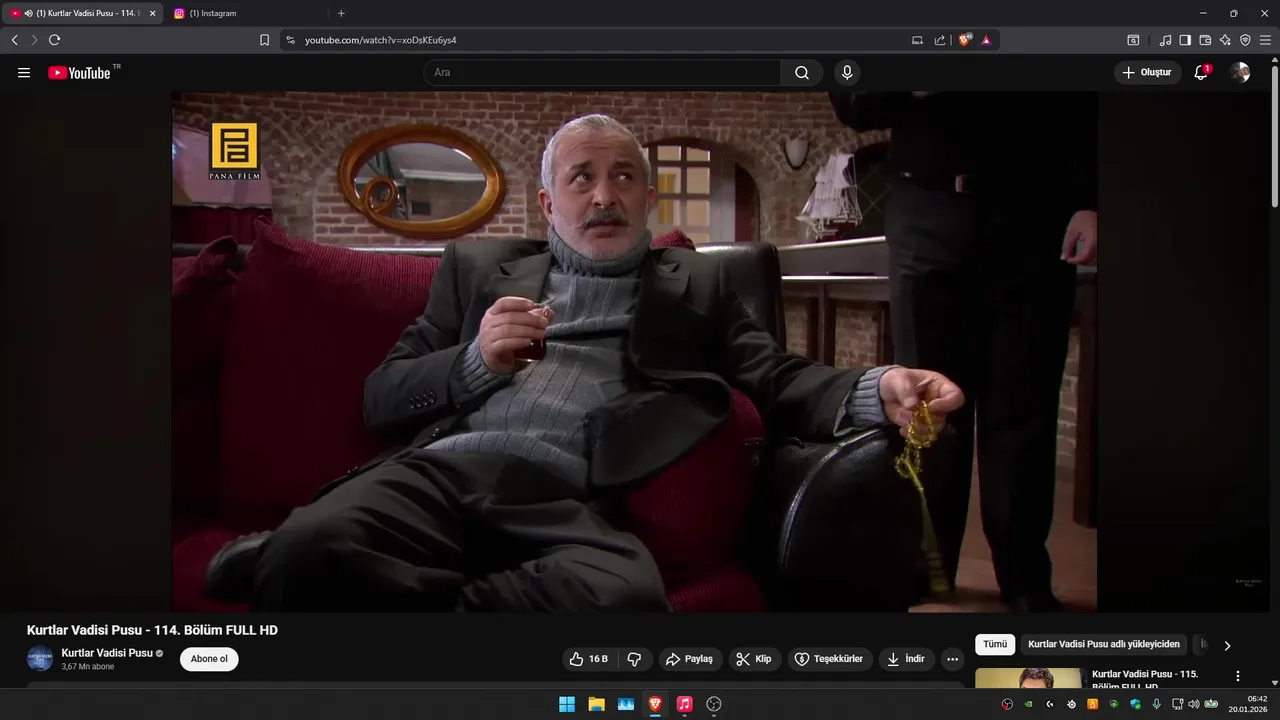This screenshot has width=1280, height=720.
Task: Open the account avatar menu
Action: [x=1240, y=73]
